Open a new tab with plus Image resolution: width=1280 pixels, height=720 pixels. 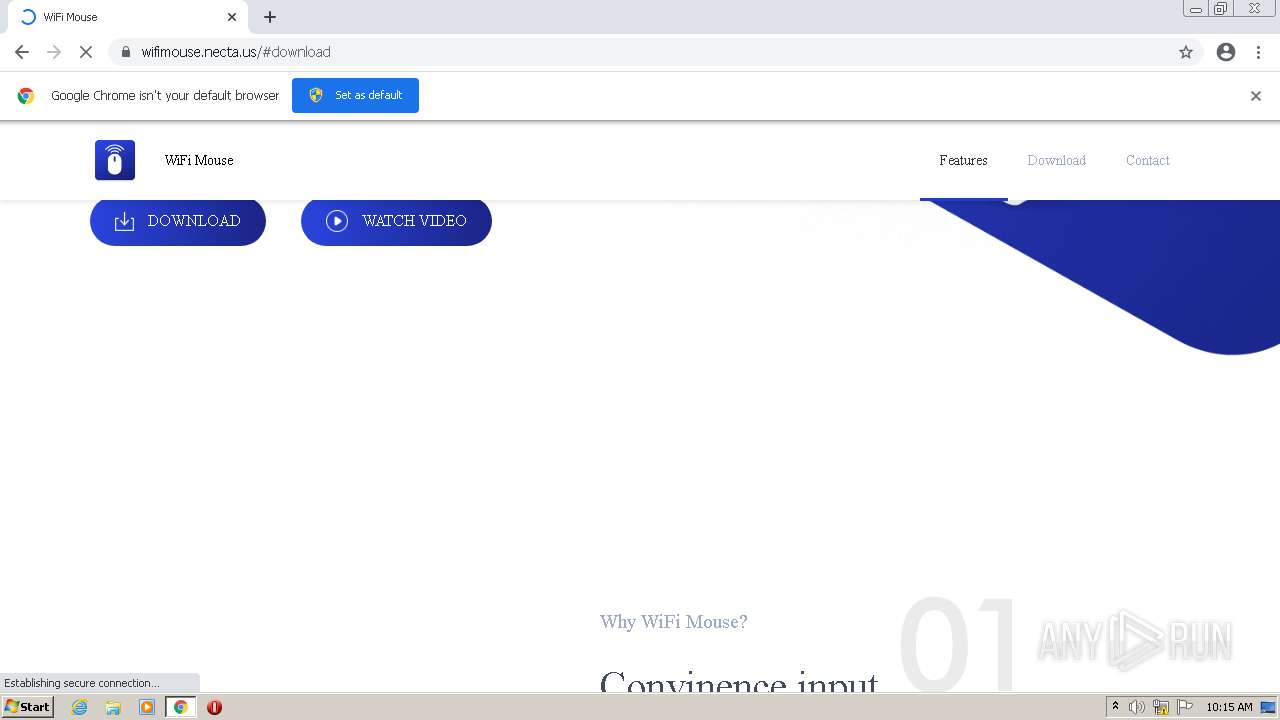270,17
